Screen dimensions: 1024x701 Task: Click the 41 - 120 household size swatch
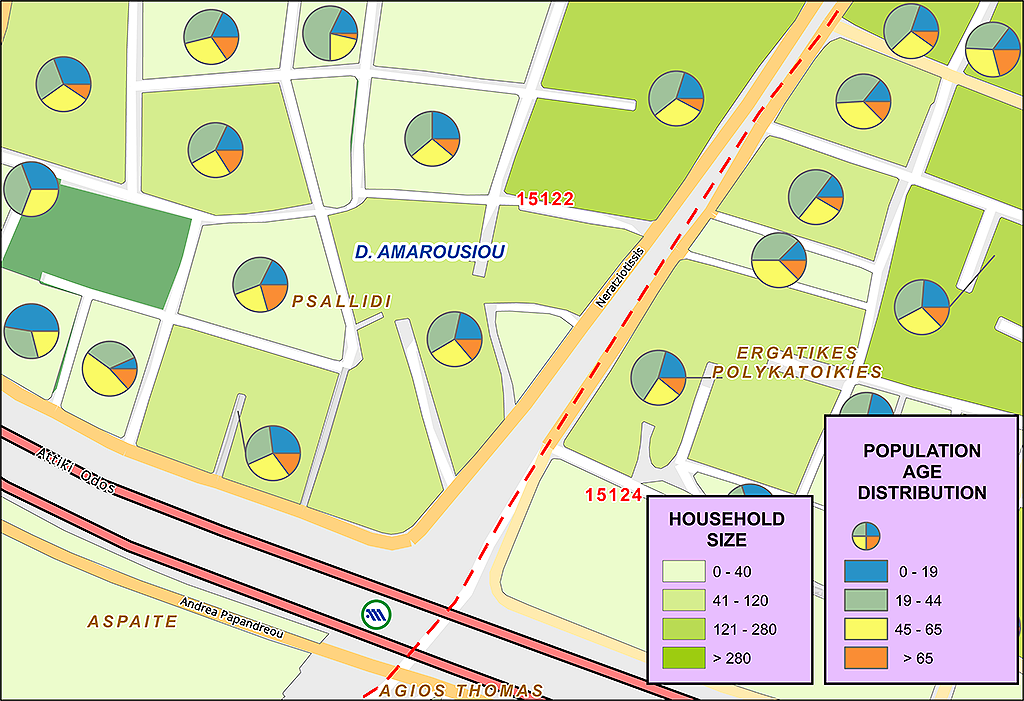tap(684, 600)
